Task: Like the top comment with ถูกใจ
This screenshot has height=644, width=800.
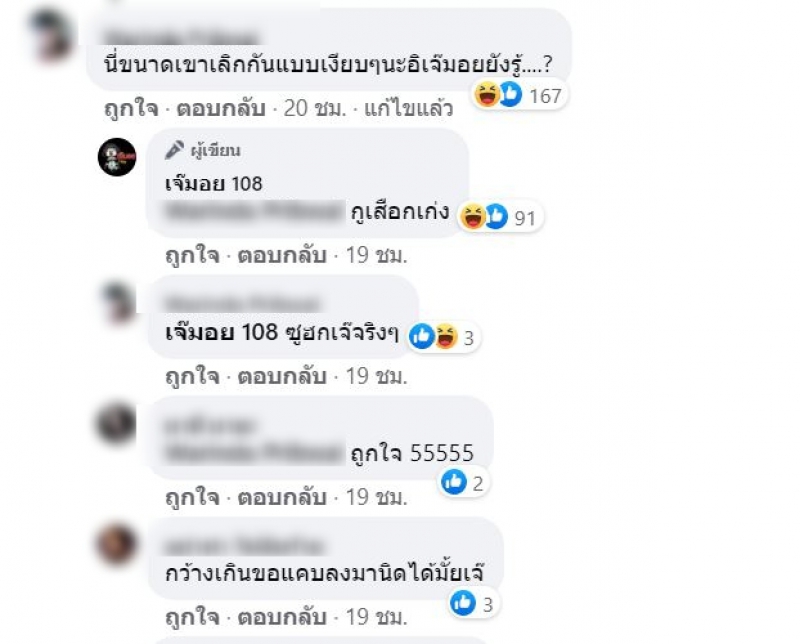Action: point(132,109)
